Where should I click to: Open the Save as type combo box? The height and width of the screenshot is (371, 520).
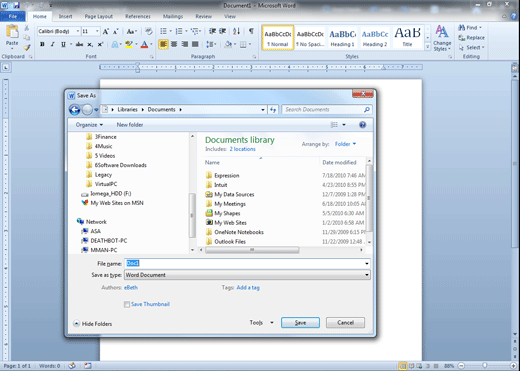(247, 275)
